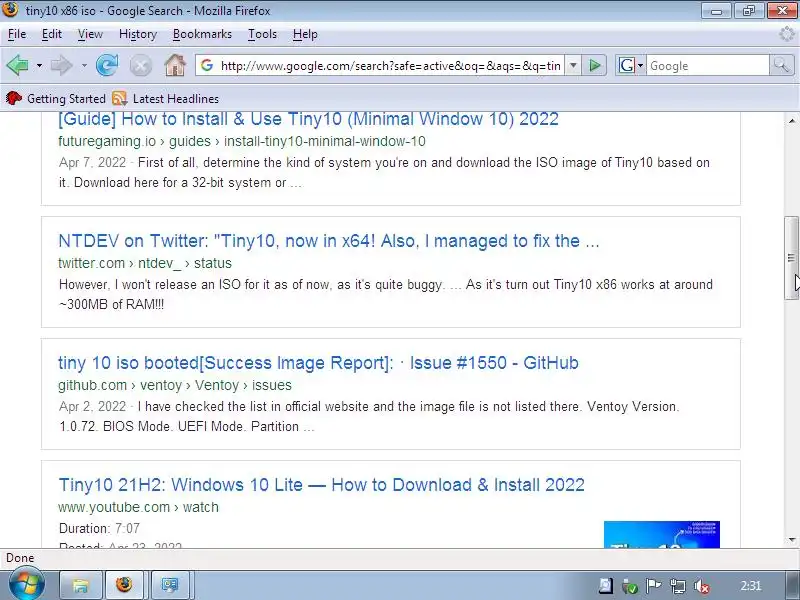Screen dimensions: 800x600
Task: Click the Latest Headlines bookmark label
Action: (176, 98)
